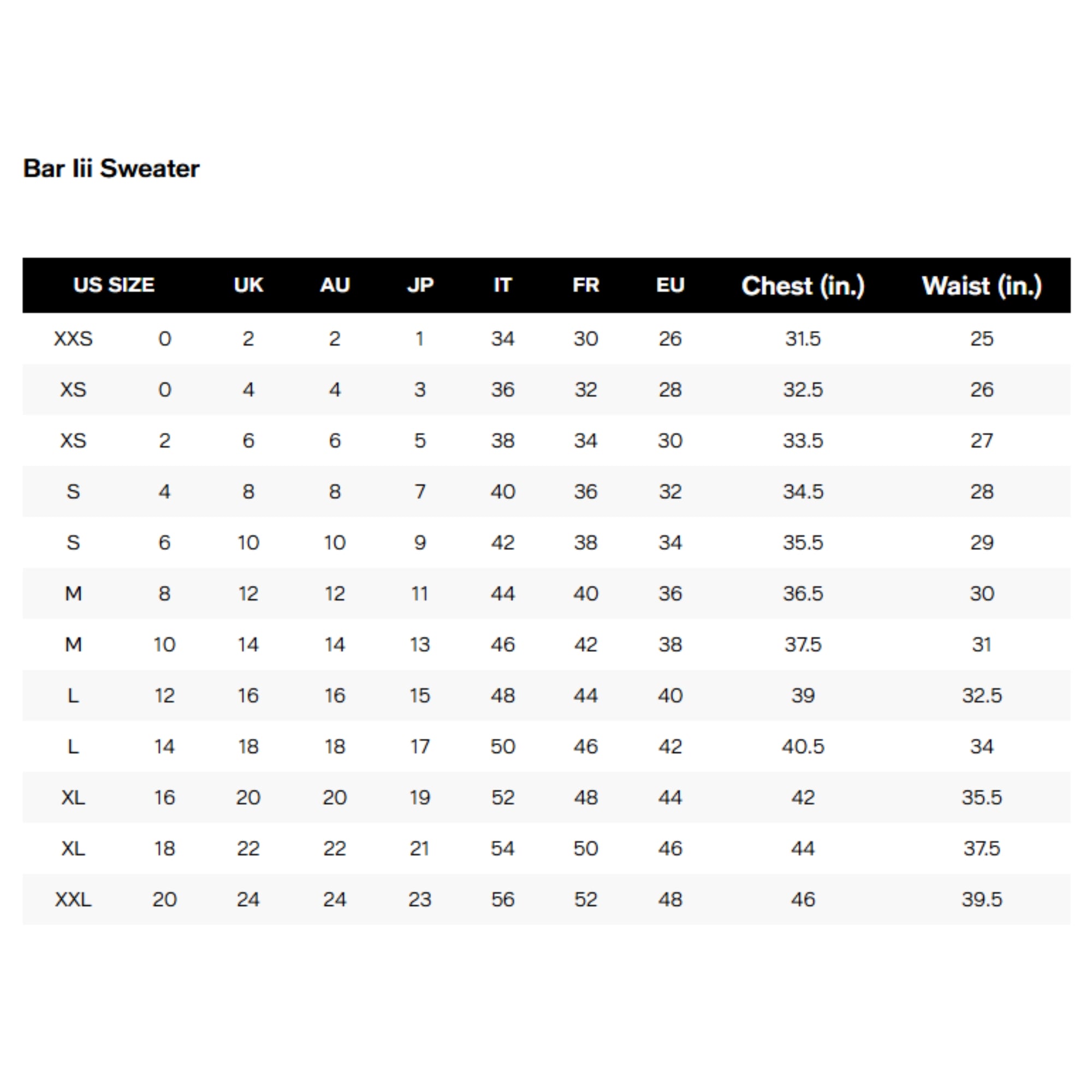Click the 33.5 chest value
The width and height of the screenshot is (1092, 1092).
pos(803,440)
